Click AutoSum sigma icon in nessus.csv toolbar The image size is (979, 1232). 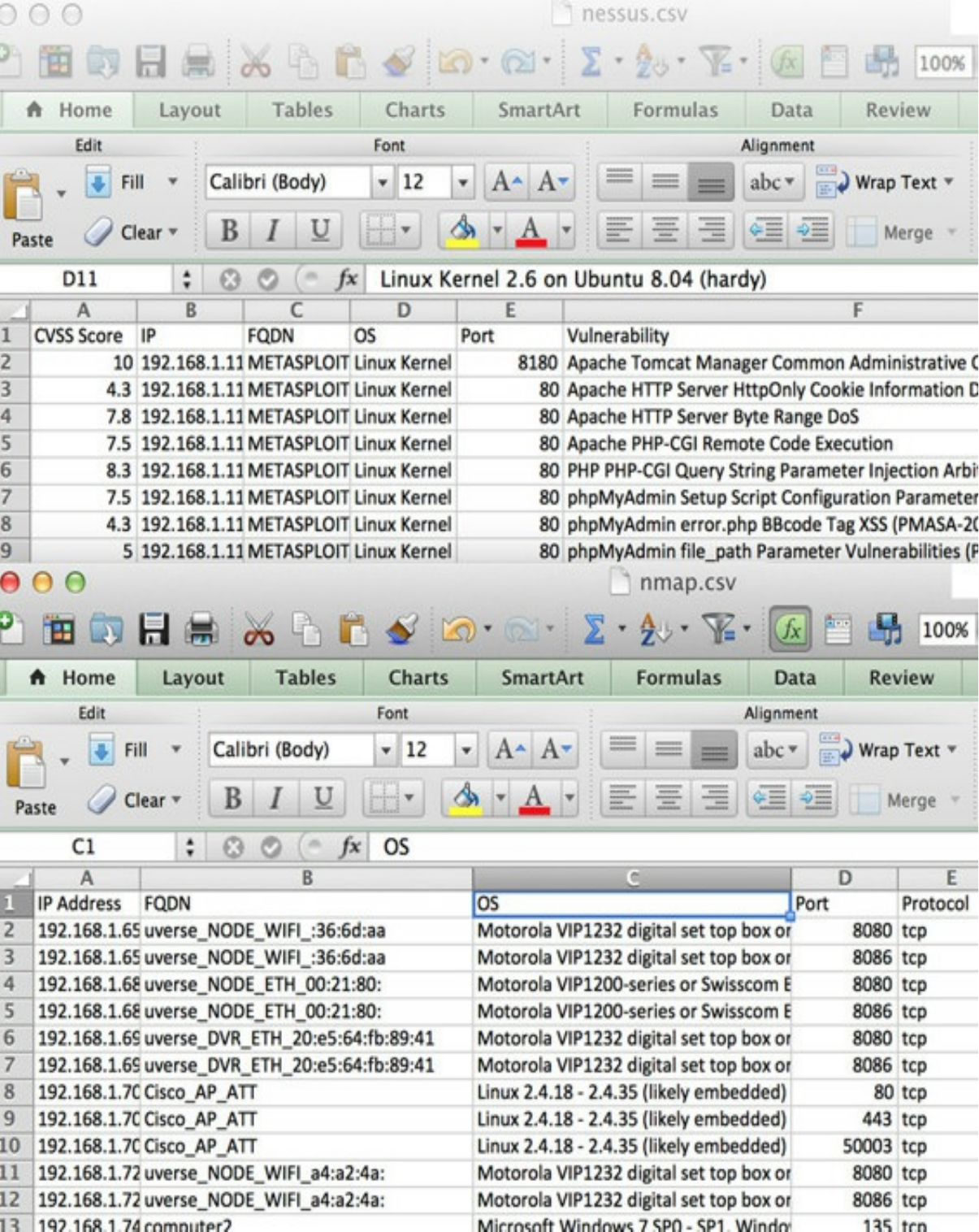tap(591, 63)
